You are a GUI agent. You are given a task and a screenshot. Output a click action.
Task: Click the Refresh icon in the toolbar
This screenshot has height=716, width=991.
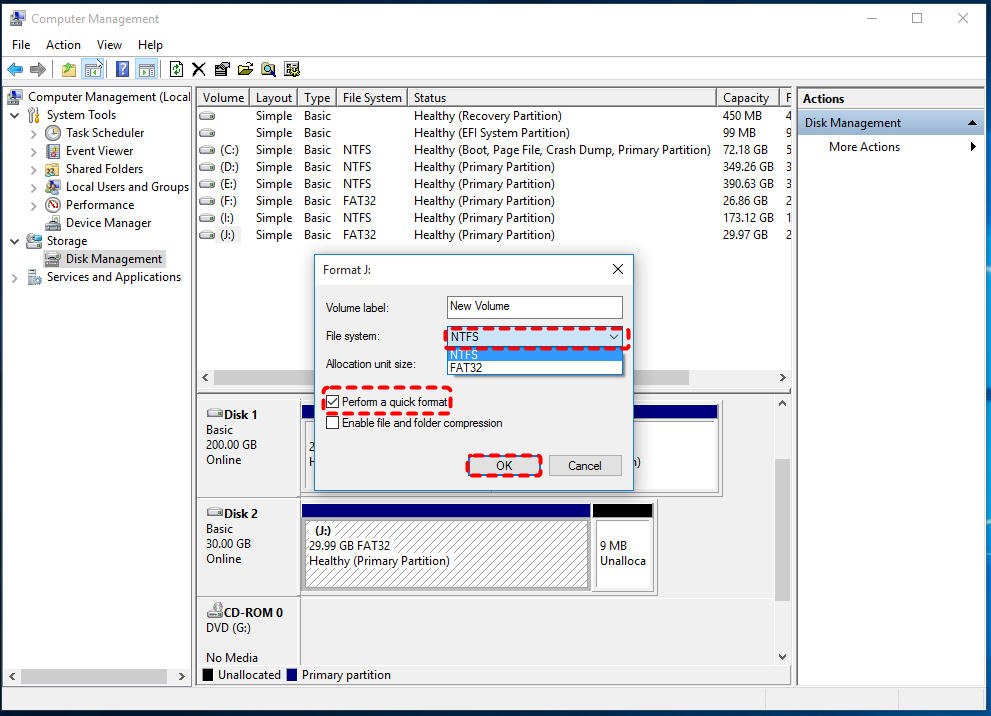(x=177, y=68)
